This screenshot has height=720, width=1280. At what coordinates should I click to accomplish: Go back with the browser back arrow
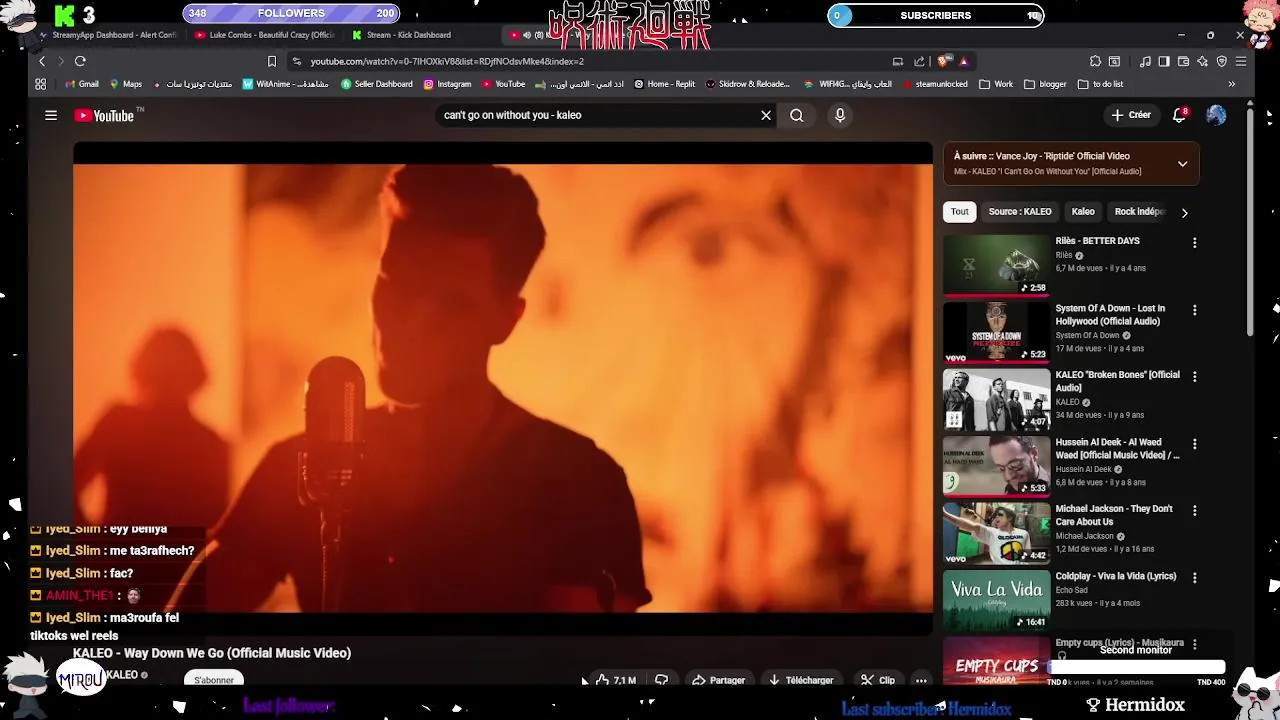coord(42,61)
